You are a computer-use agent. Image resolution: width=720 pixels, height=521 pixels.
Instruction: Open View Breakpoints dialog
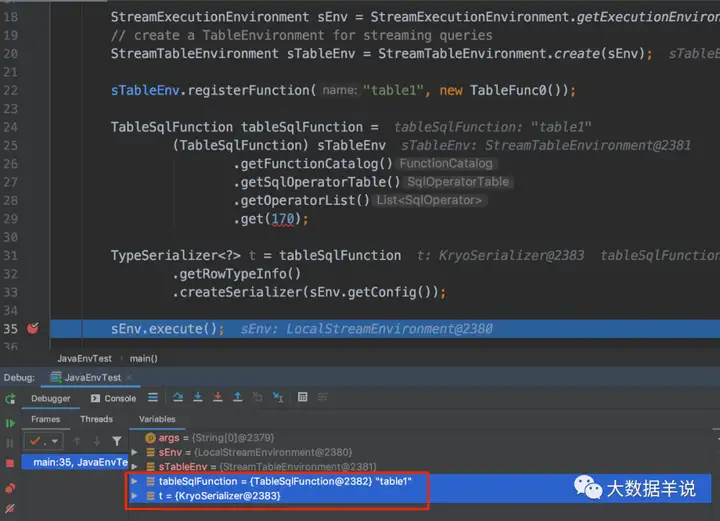[x=10, y=488]
